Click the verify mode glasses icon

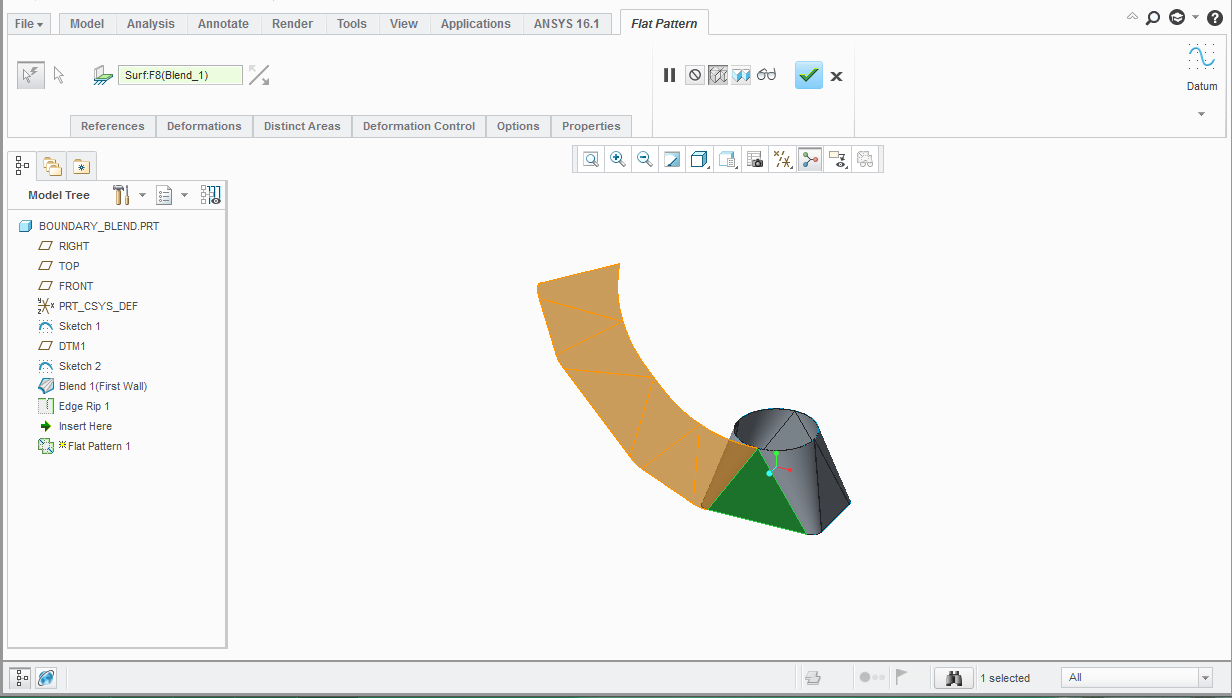pos(766,75)
